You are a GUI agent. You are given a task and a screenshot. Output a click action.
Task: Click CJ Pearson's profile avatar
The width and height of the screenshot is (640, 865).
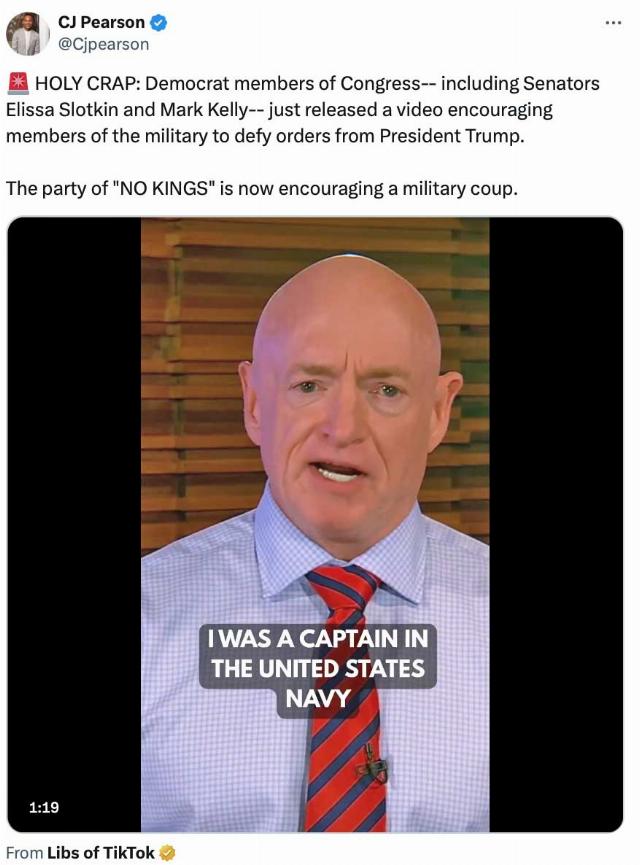pos(27,33)
